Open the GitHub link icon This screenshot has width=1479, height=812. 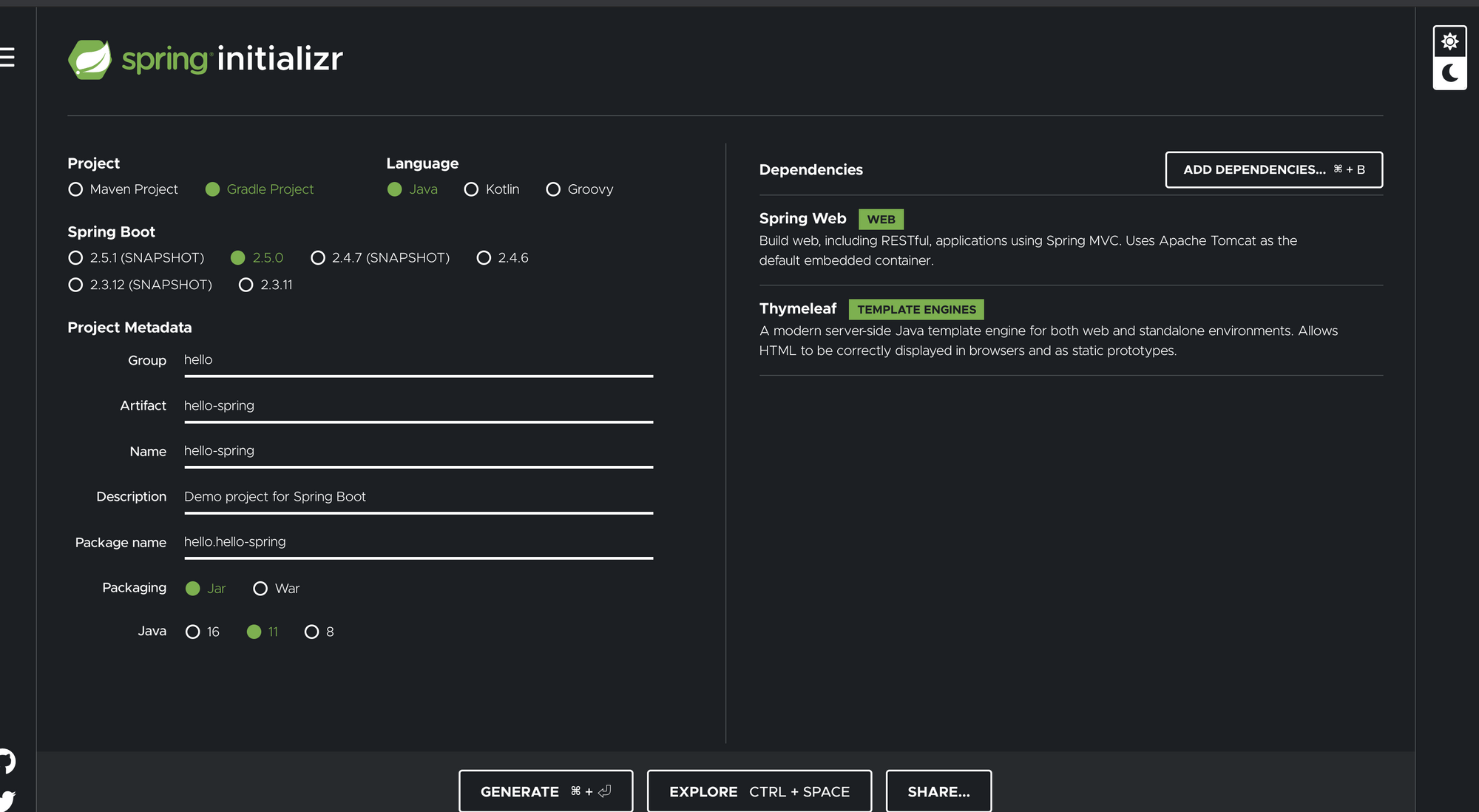(x=7, y=760)
